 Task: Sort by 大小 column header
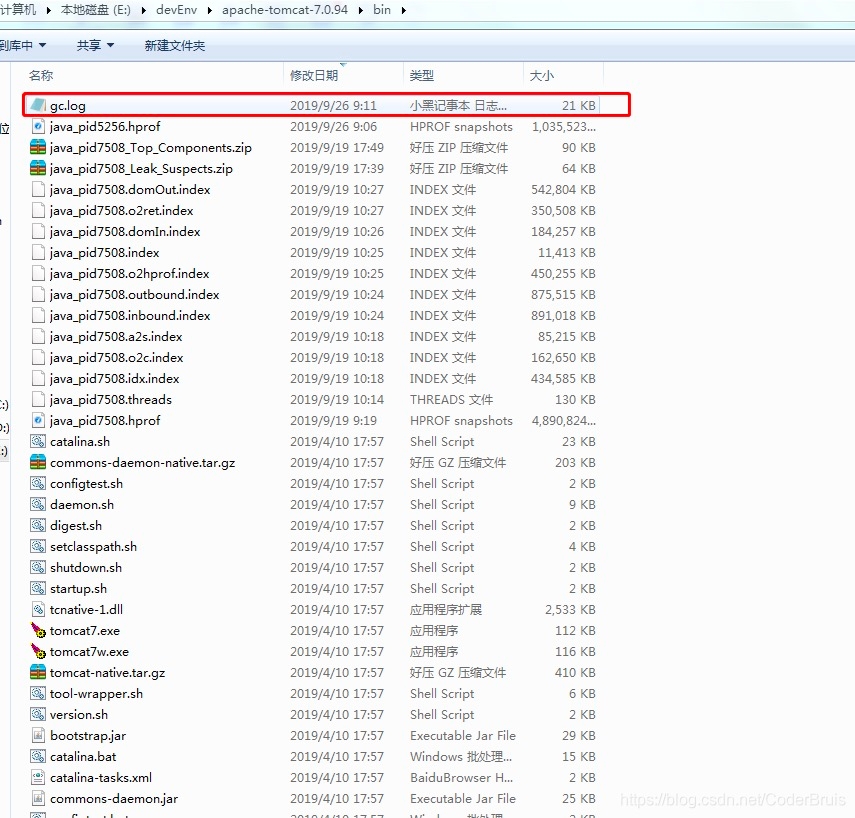541,75
